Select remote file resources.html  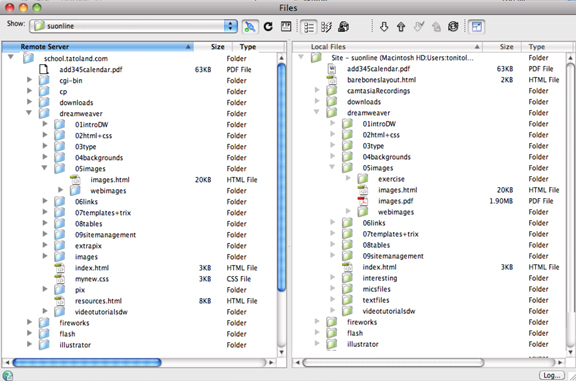pos(98,301)
